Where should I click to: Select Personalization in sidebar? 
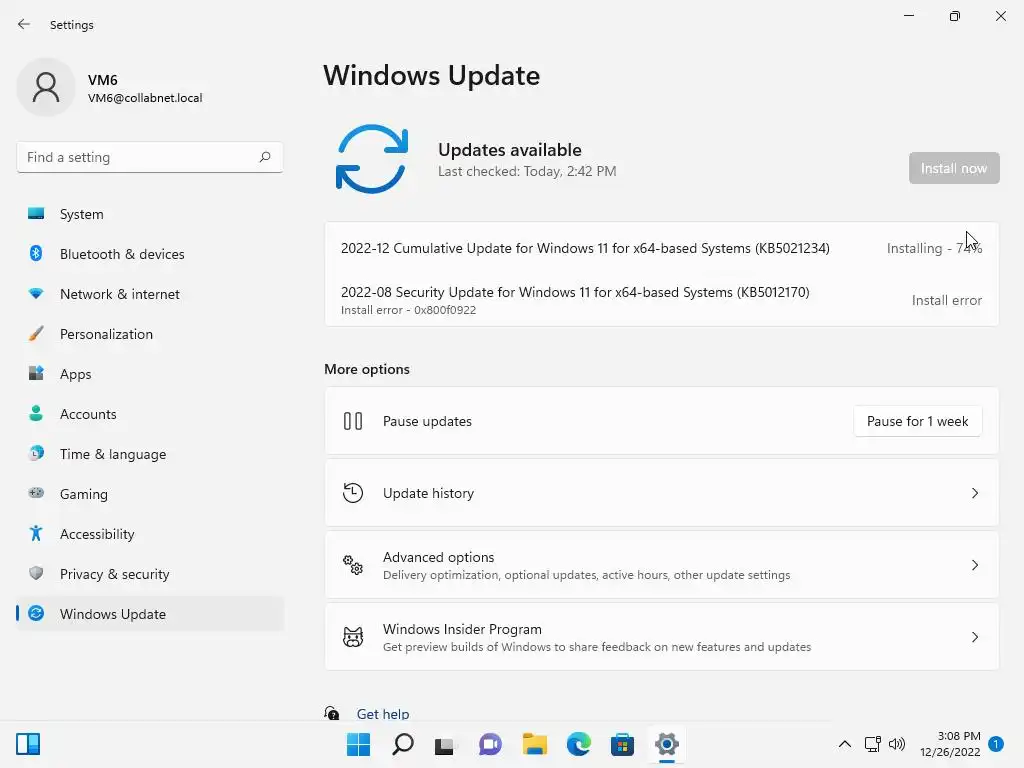150,334
